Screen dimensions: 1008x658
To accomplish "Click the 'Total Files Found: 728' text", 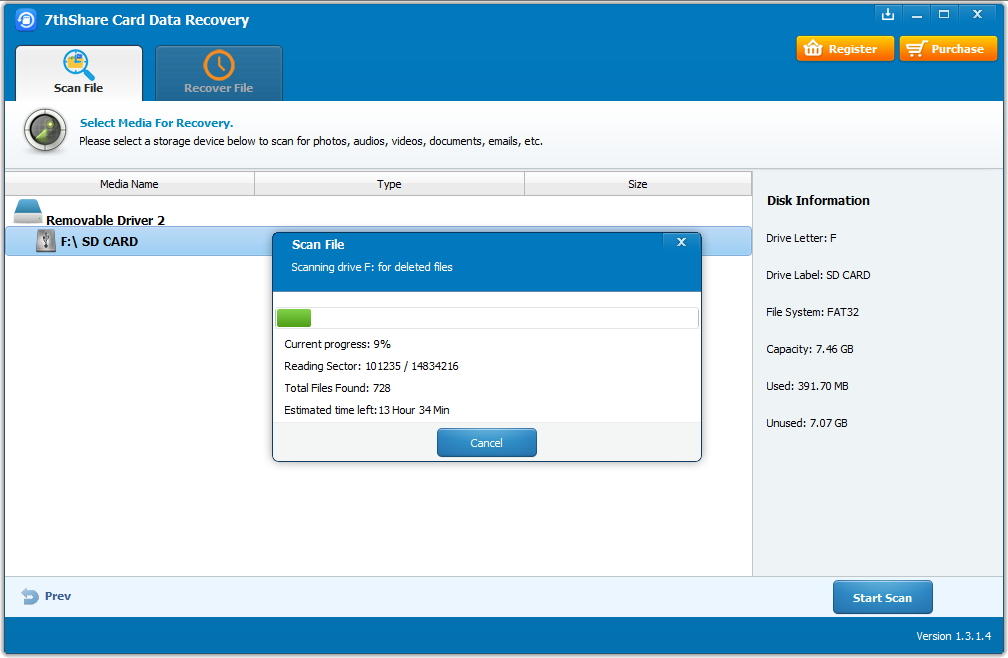I will point(338,388).
